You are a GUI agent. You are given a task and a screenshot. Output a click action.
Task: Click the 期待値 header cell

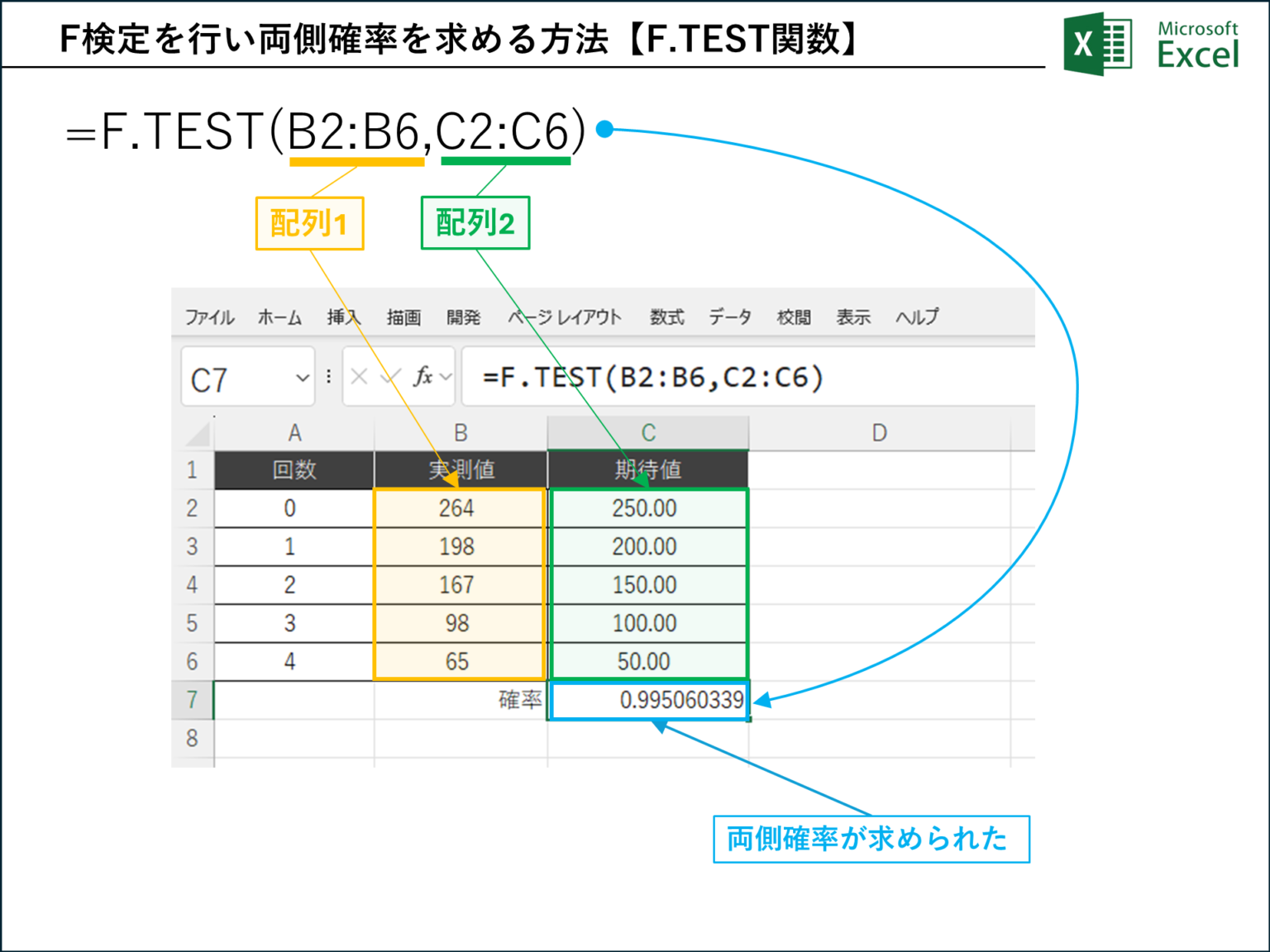(648, 470)
